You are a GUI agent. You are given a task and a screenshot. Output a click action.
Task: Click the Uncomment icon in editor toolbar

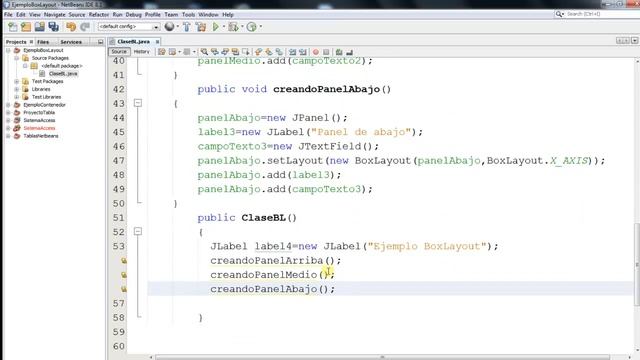(349, 52)
